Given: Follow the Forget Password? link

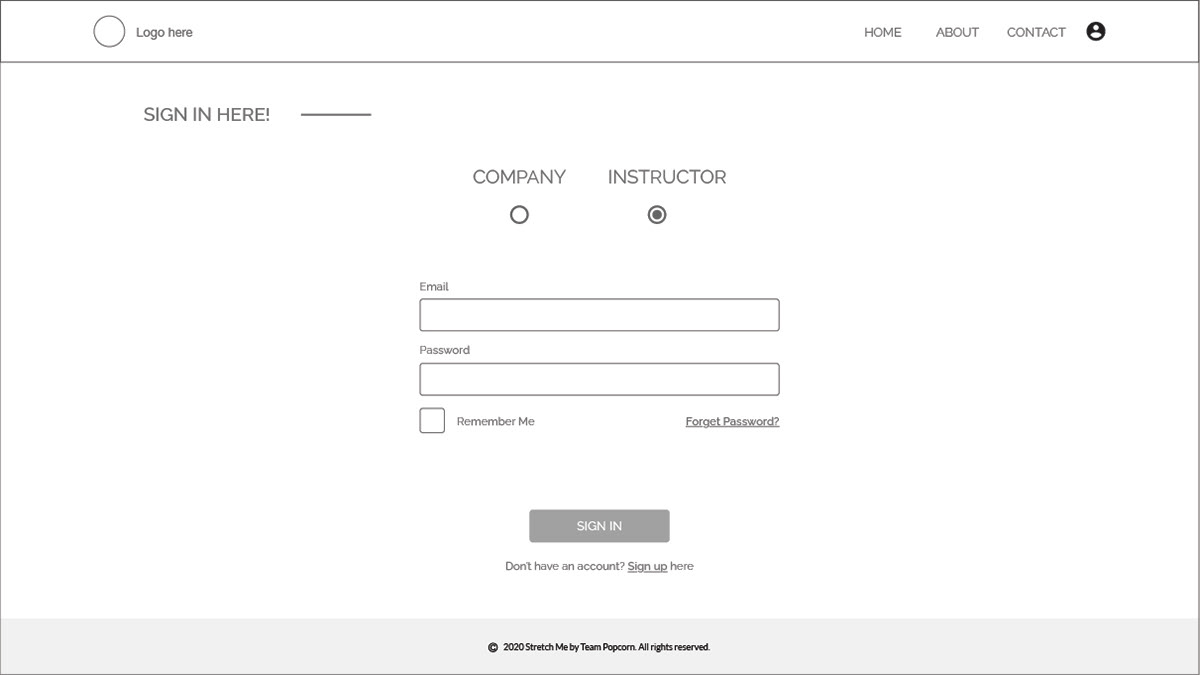Looking at the screenshot, I should [732, 422].
